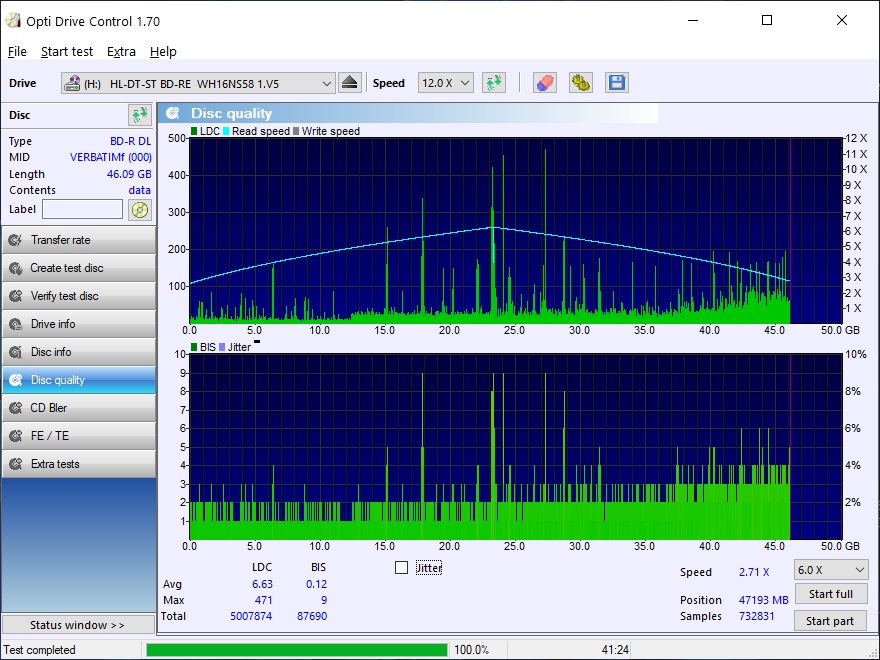
Task: Click the disc icon beside Label field
Action: pos(139,209)
